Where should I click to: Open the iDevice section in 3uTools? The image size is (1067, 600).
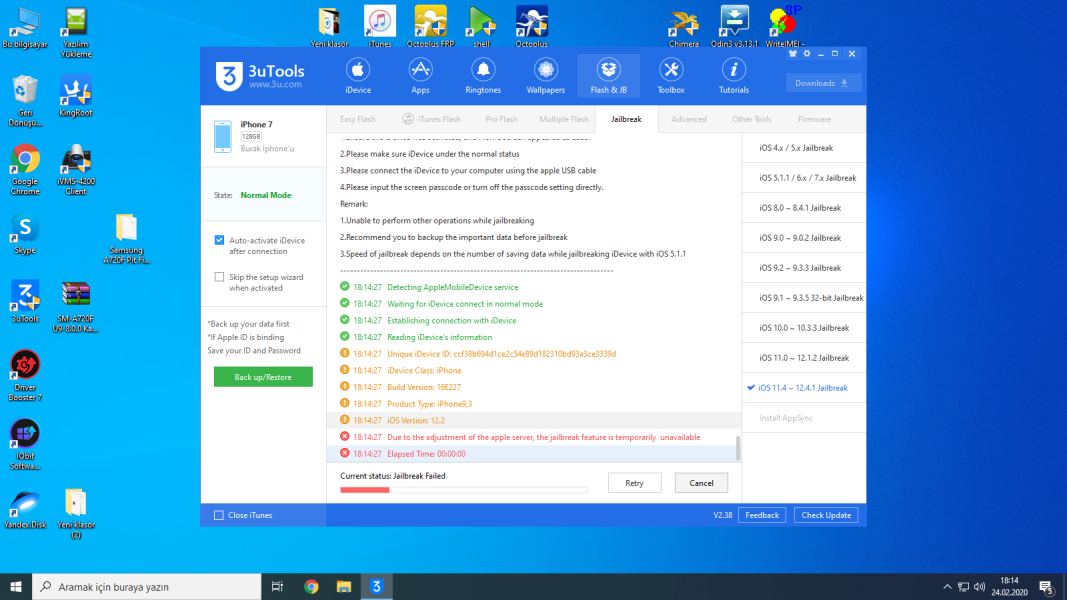(x=358, y=75)
